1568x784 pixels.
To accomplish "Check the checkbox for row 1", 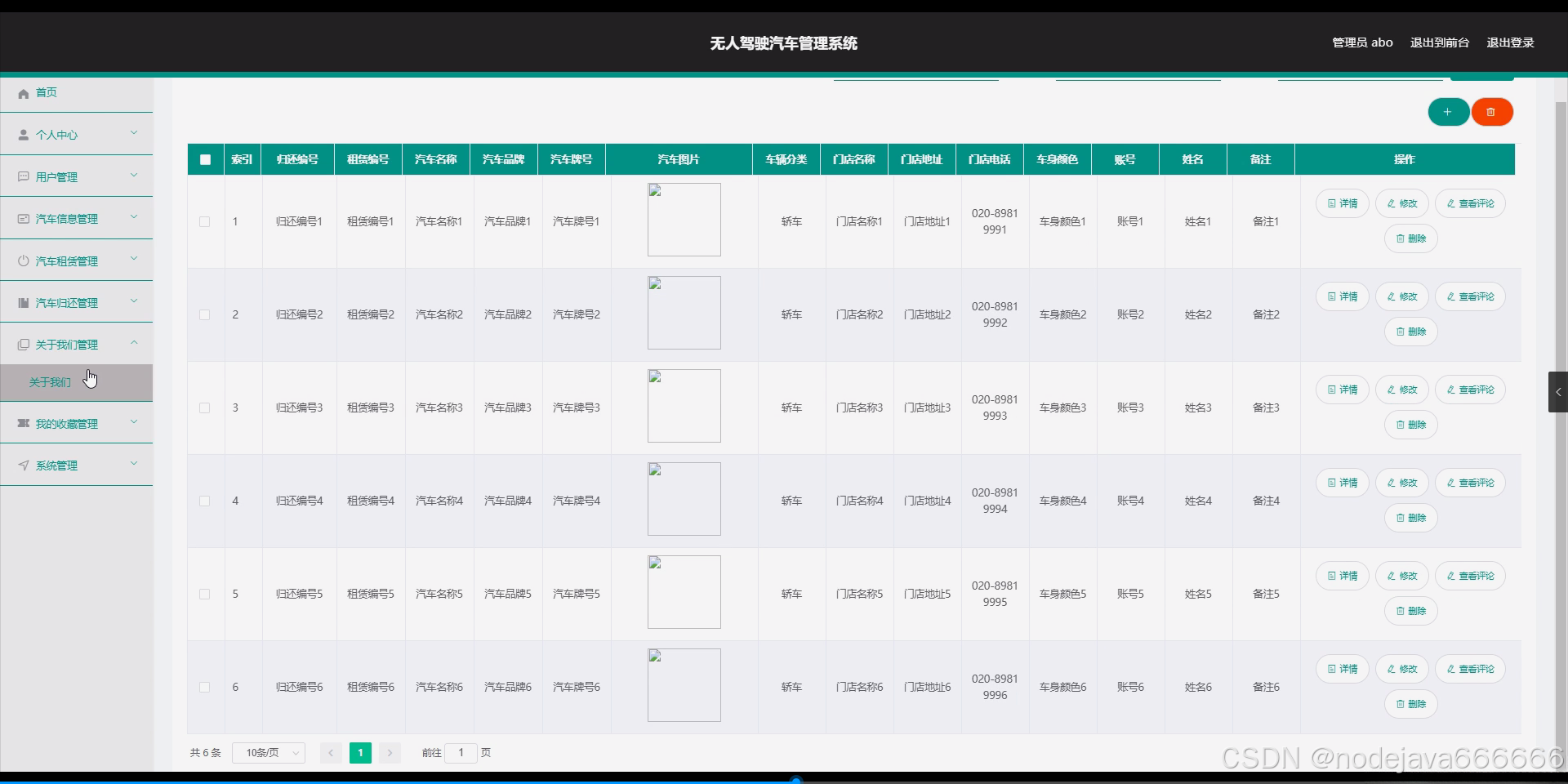I will [205, 221].
